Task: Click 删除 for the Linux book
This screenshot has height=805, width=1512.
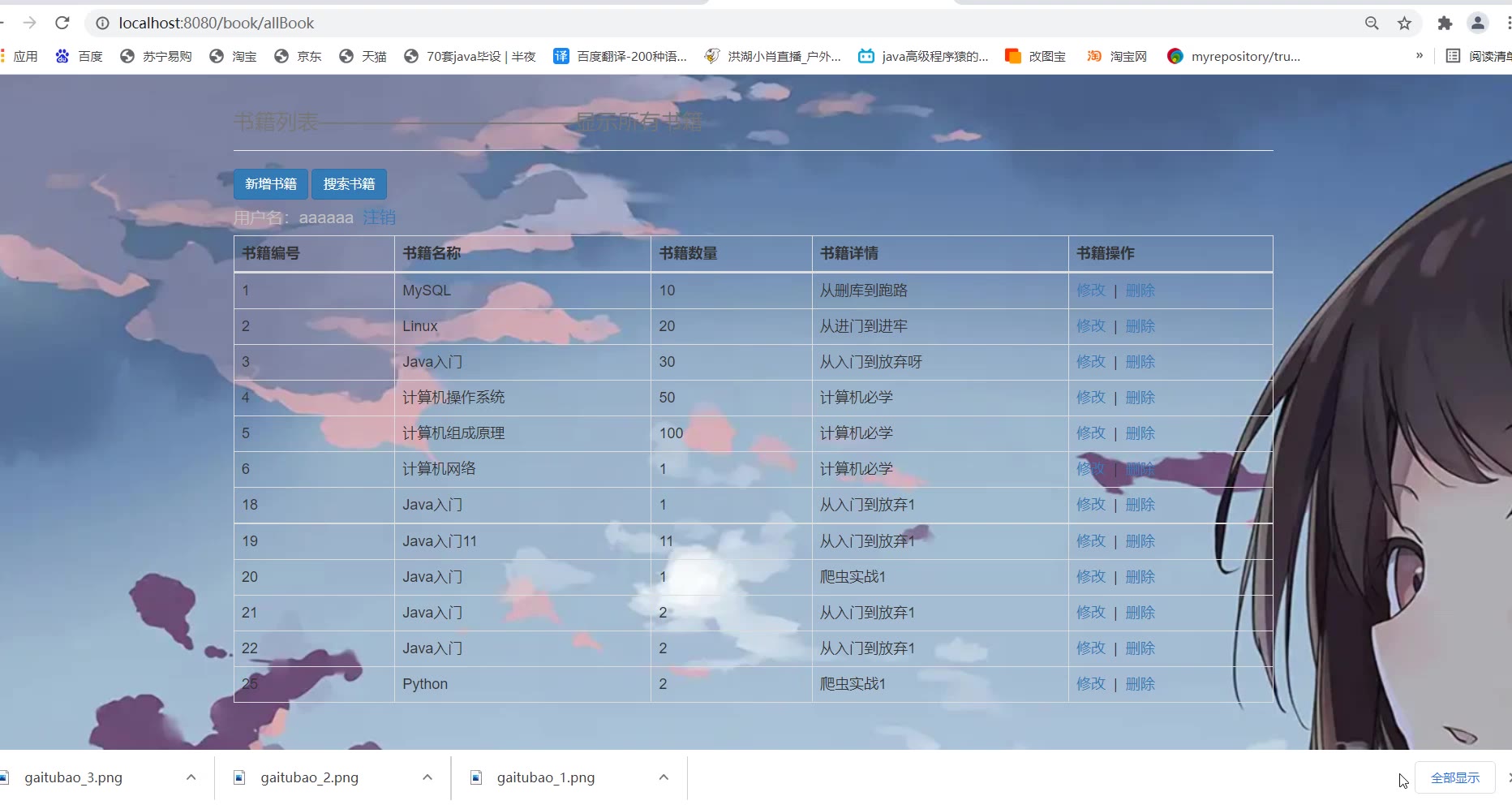Action: [x=1140, y=326]
